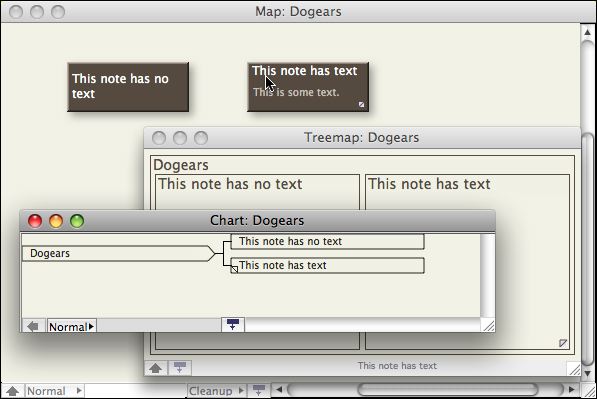Screen dimensions: 597x399
Task: Click up arrow icon in Treemap bottom bar
Action: coord(156,368)
